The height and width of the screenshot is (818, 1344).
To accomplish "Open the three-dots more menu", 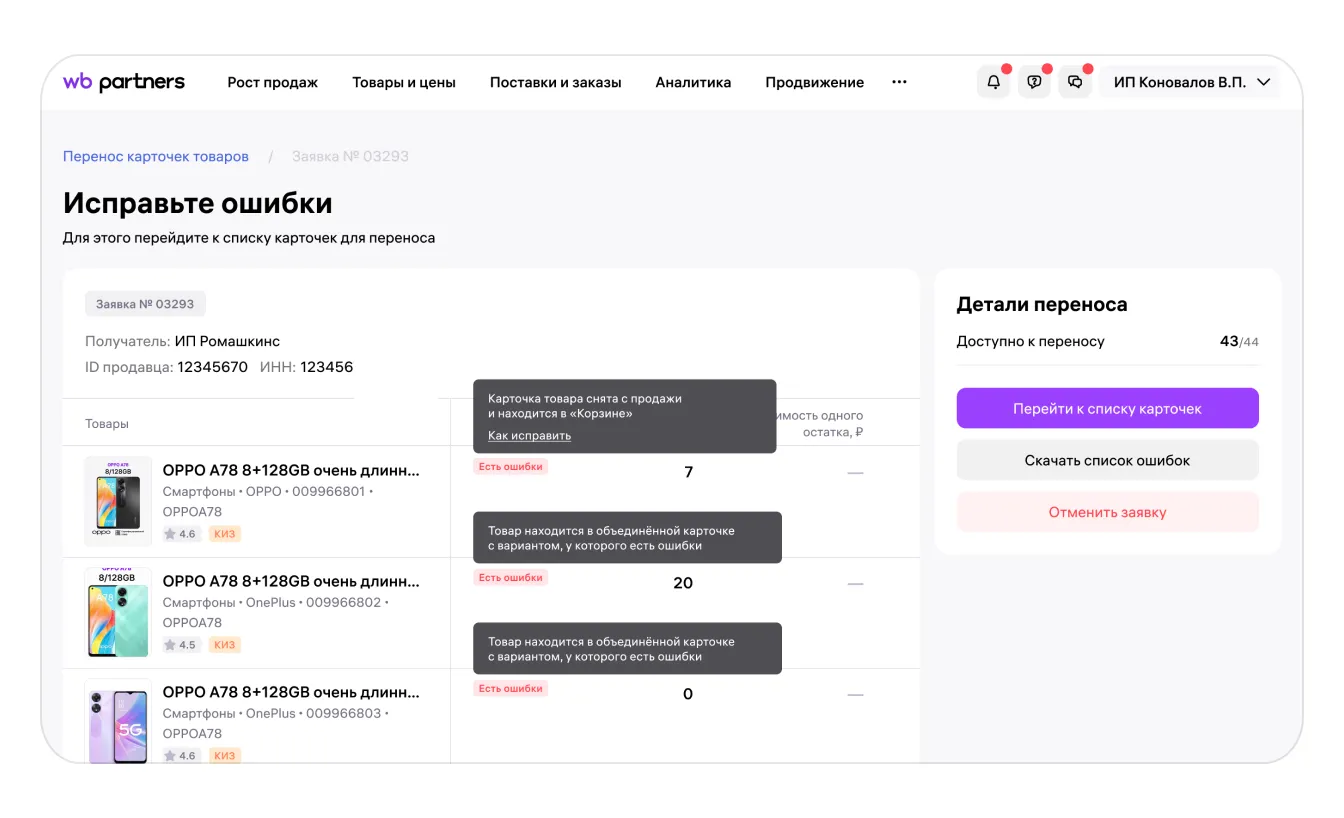I will [x=899, y=82].
